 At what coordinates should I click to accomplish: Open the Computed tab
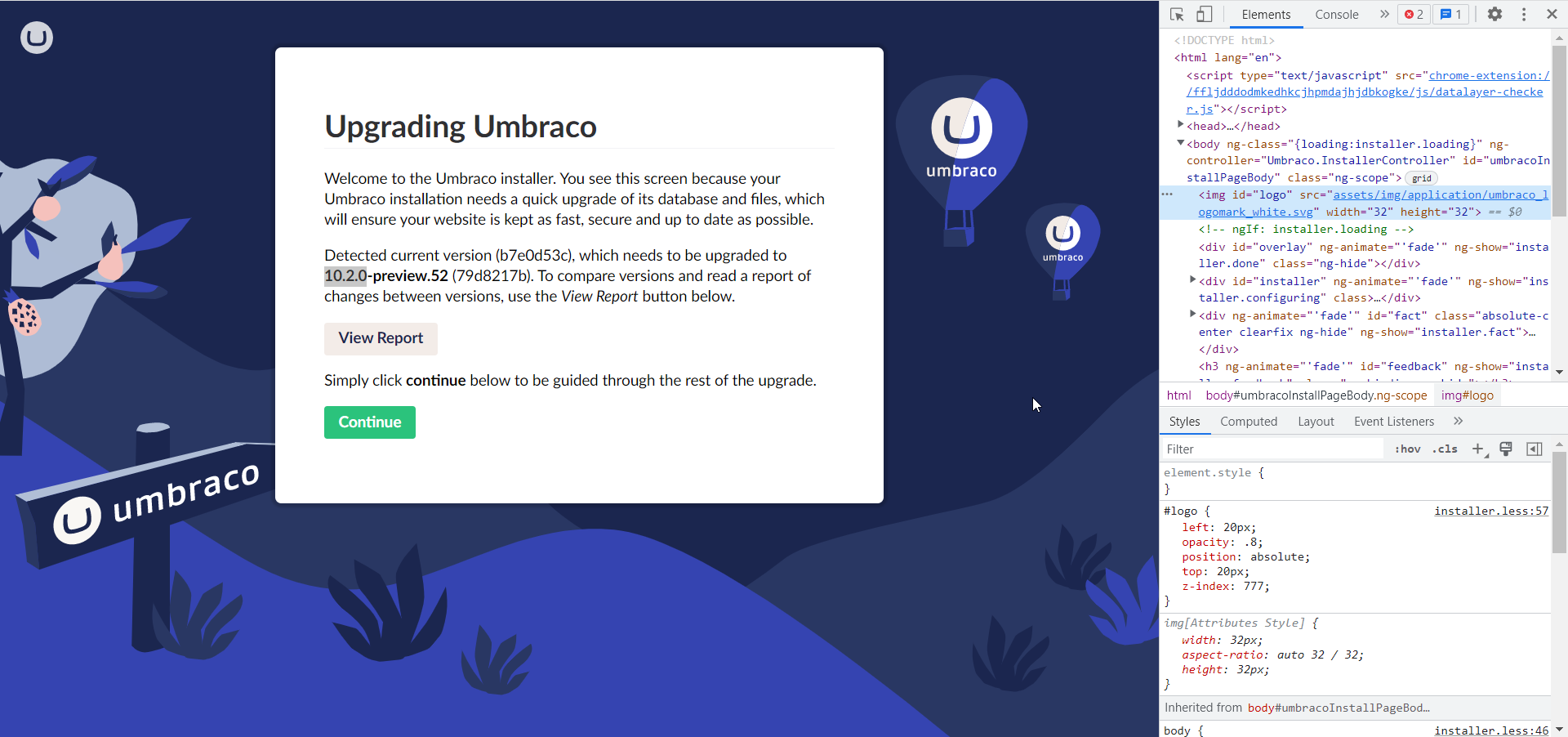[x=1249, y=421]
